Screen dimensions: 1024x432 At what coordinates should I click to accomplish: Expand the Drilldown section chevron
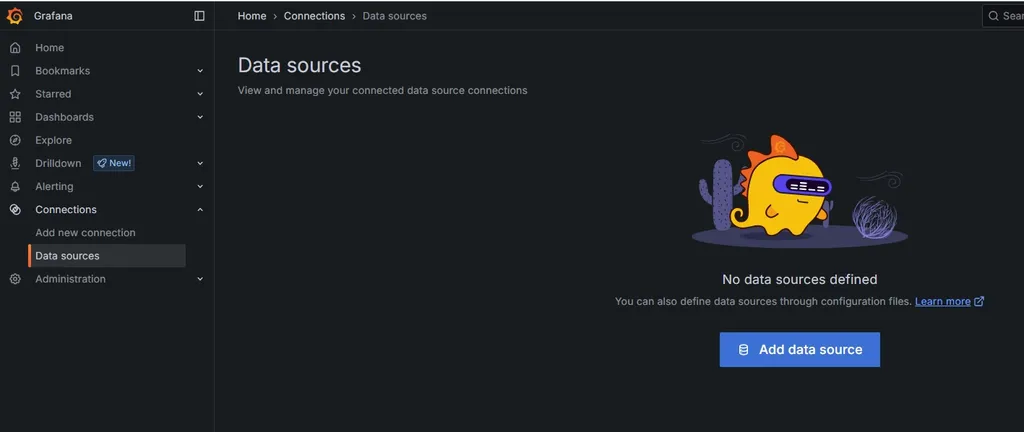(200, 163)
